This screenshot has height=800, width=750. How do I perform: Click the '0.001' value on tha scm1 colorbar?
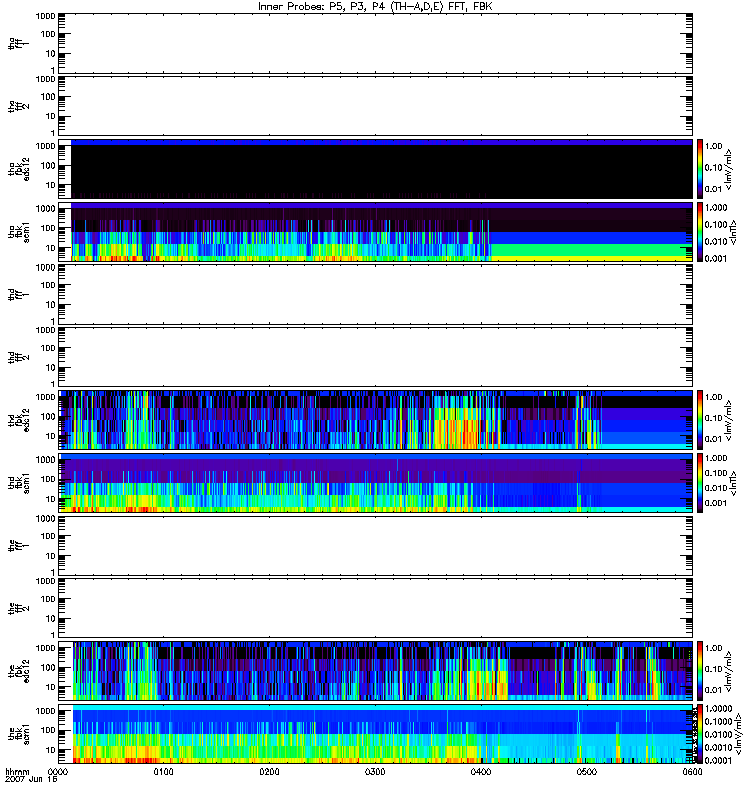pos(716,258)
